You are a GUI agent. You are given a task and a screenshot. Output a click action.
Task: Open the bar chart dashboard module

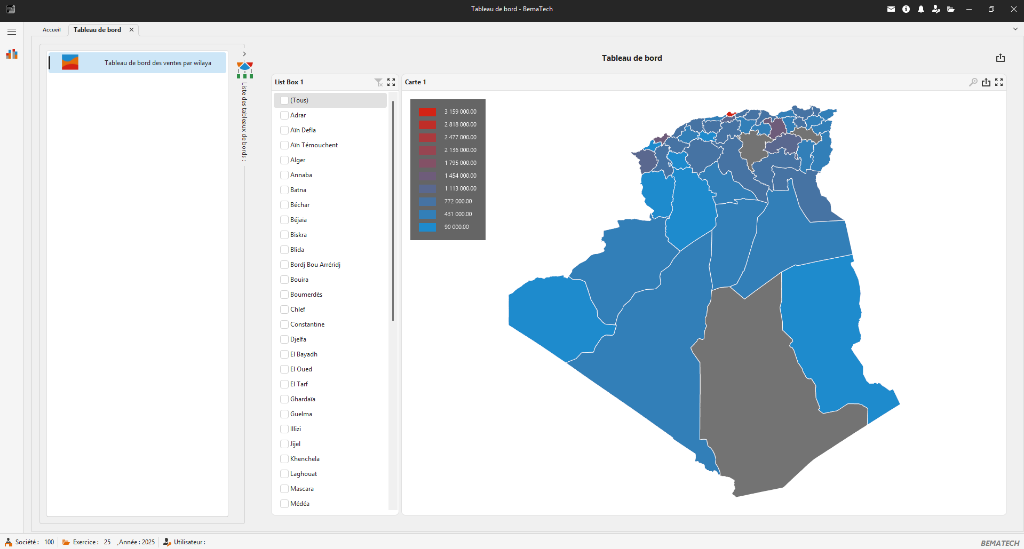coord(12,54)
